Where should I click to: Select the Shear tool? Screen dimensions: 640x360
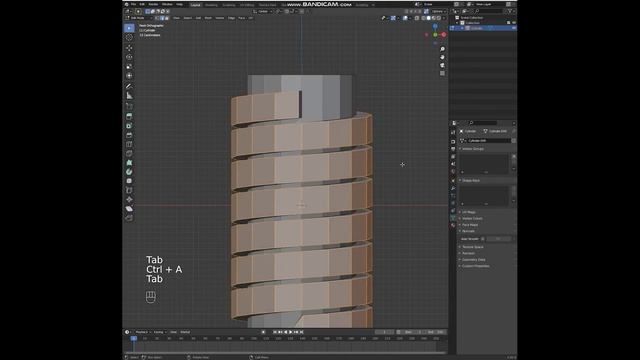click(x=129, y=209)
